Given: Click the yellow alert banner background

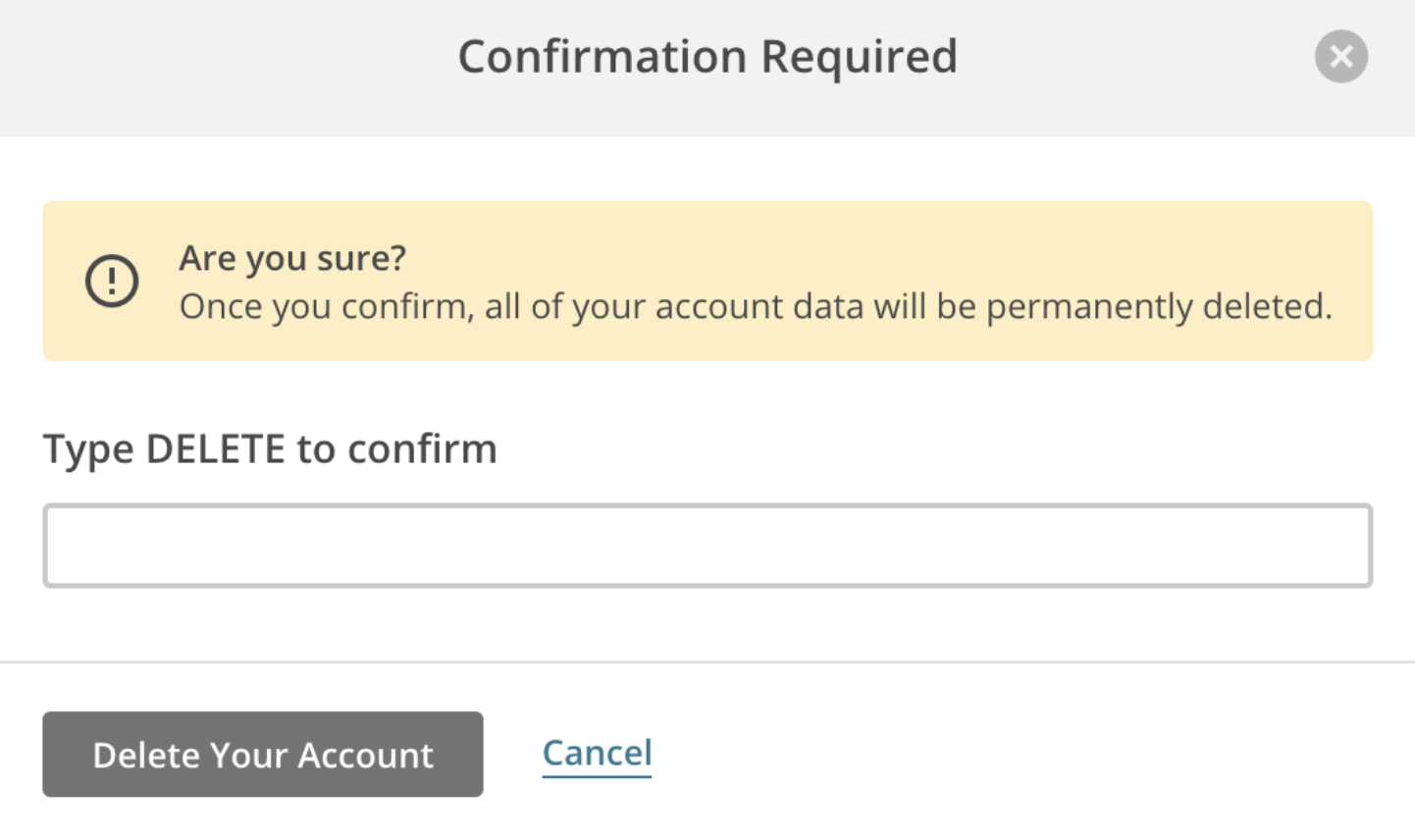Looking at the screenshot, I should tap(707, 281).
